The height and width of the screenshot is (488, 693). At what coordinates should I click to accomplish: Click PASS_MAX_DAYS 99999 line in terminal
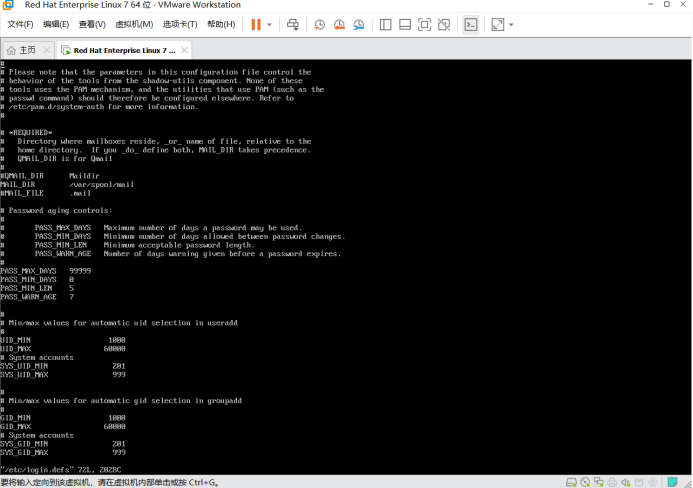[46, 271]
